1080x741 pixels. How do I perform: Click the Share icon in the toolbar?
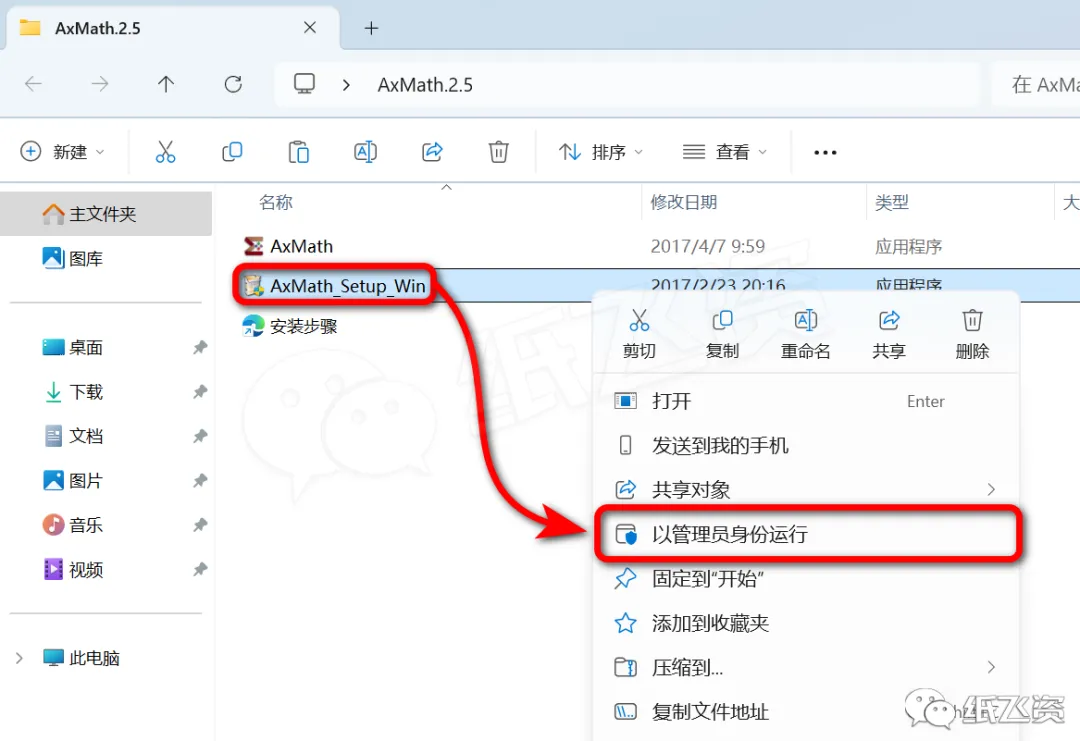[x=432, y=152]
